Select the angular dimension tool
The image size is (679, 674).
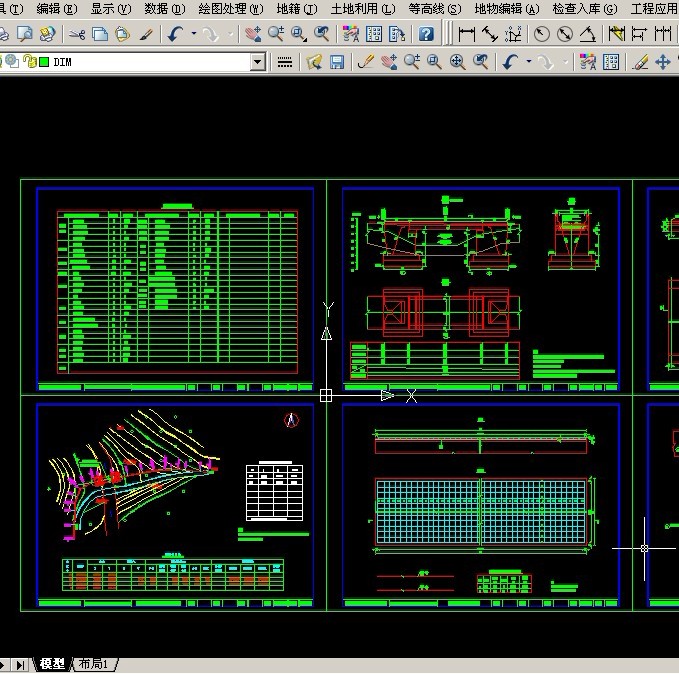(x=588, y=34)
